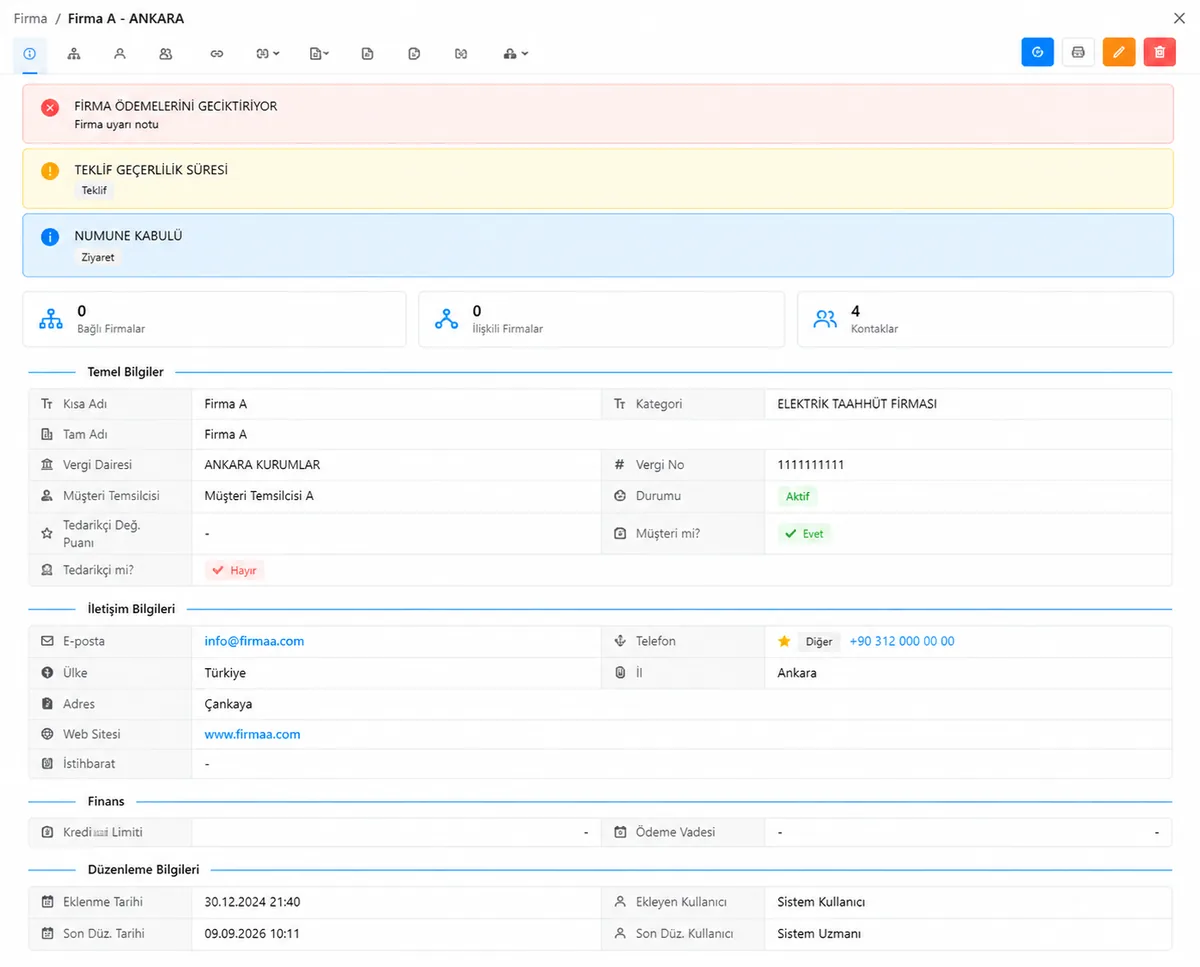Open the hierarchy tree tab in the tab bar
The height and width of the screenshot is (967, 1200).
coord(74,53)
